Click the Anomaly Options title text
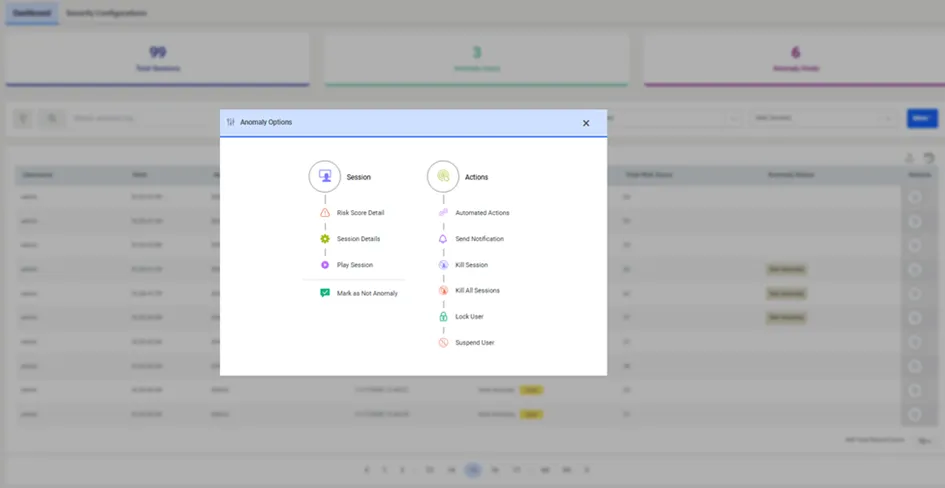The height and width of the screenshot is (488, 945). 266,122
